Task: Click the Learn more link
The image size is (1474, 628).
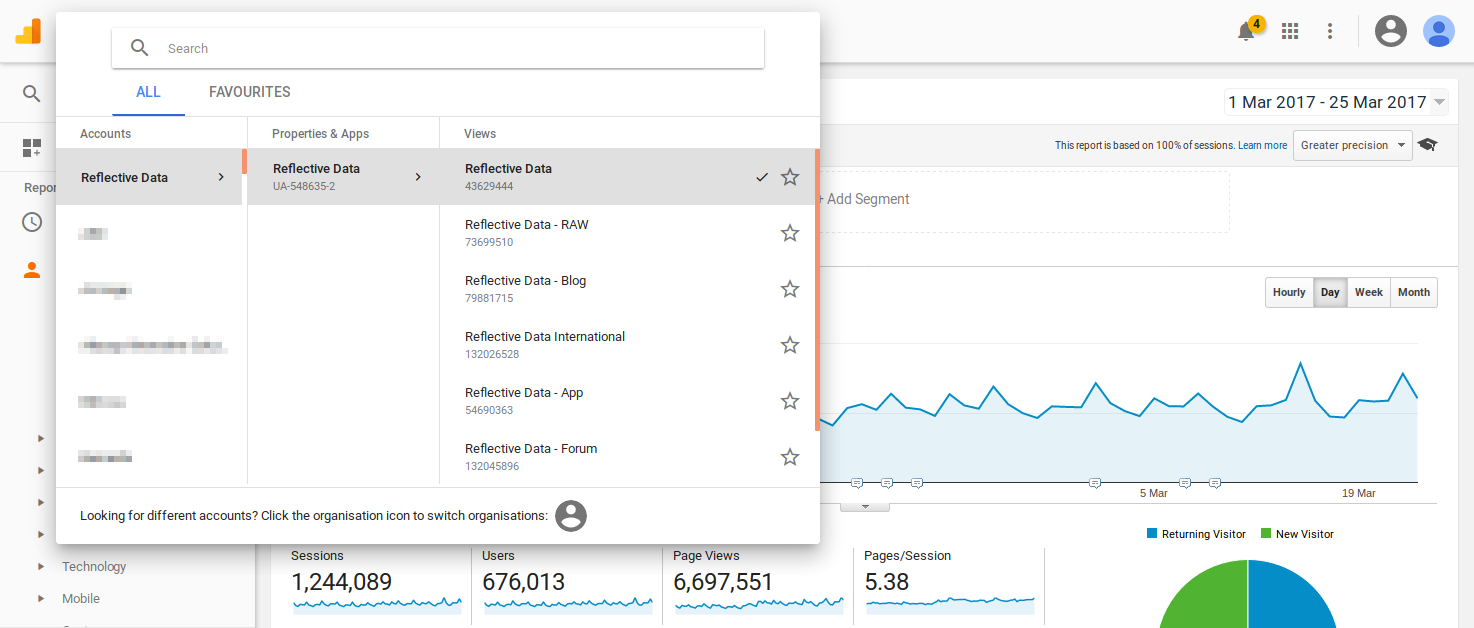Action: pyautogui.click(x=1262, y=146)
